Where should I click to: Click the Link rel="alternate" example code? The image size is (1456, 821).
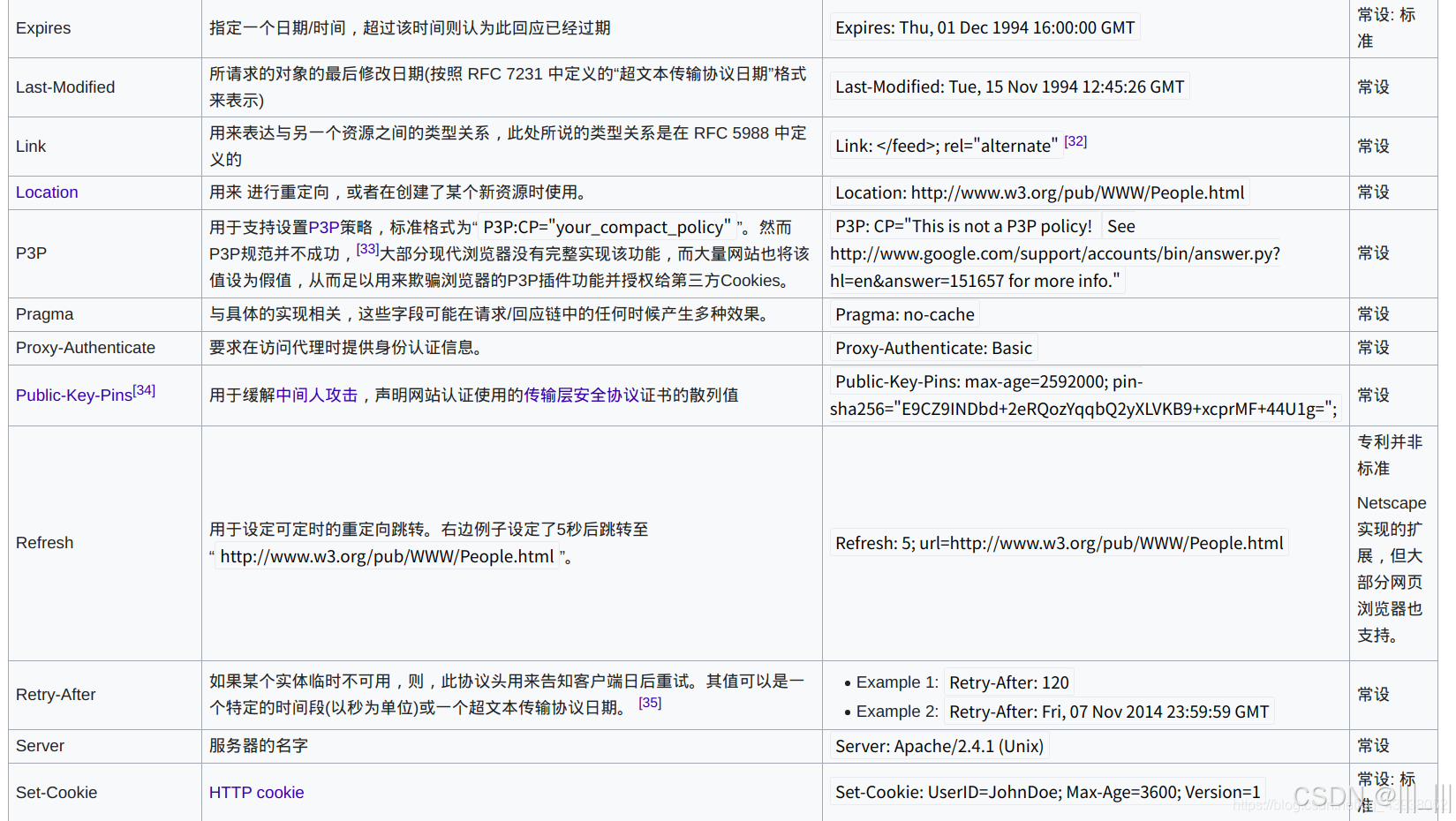pyautogui.click(x=947, y=146)
